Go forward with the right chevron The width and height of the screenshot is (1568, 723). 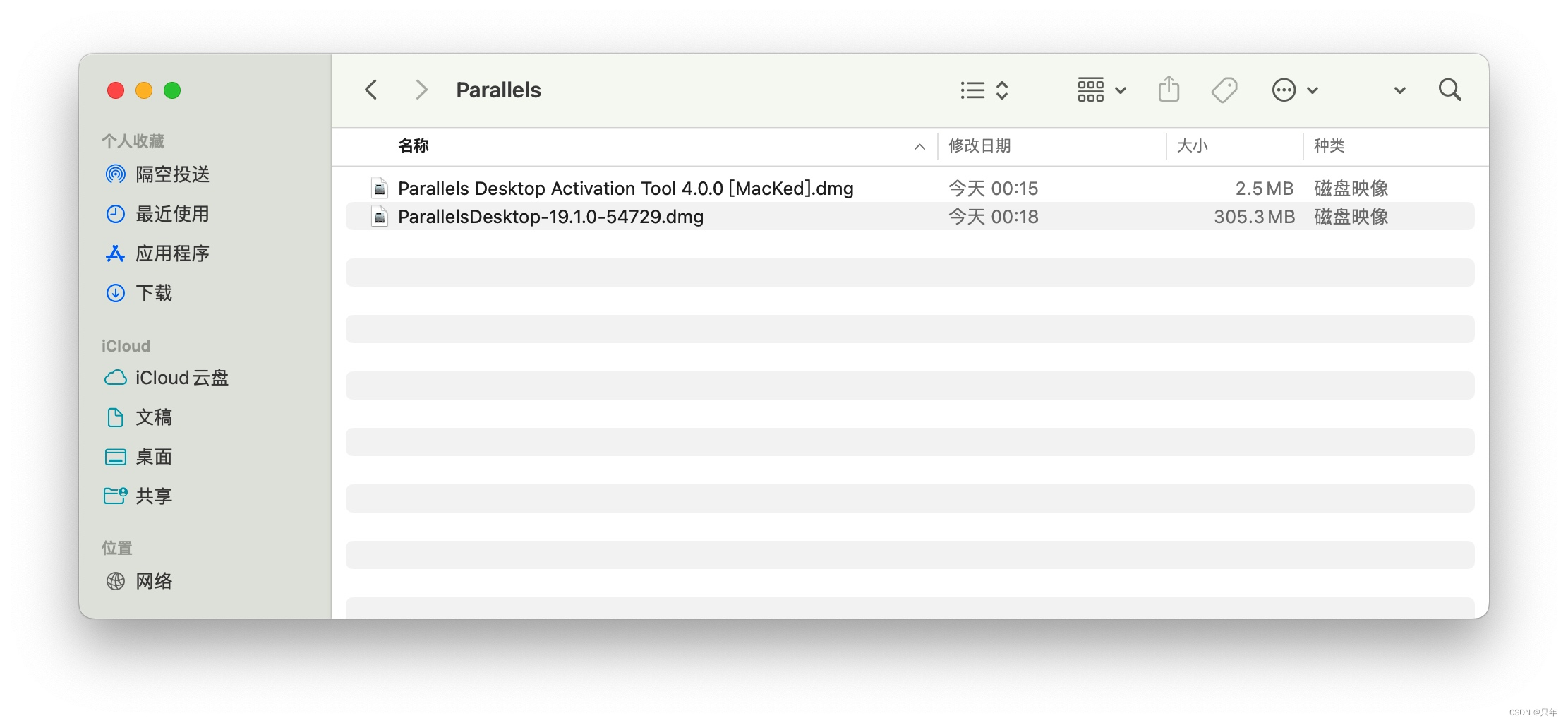pos(421,90)
